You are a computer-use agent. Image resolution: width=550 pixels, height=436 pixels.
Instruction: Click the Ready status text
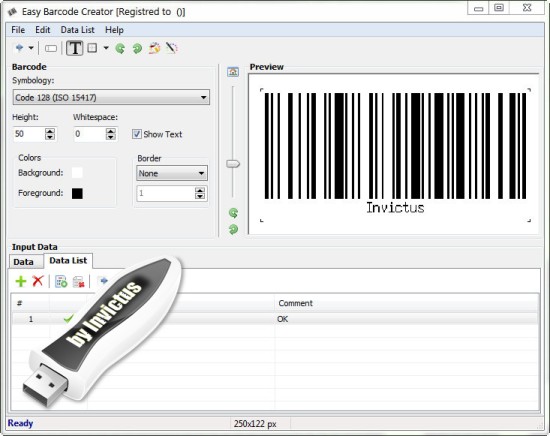tap(20, 423)
